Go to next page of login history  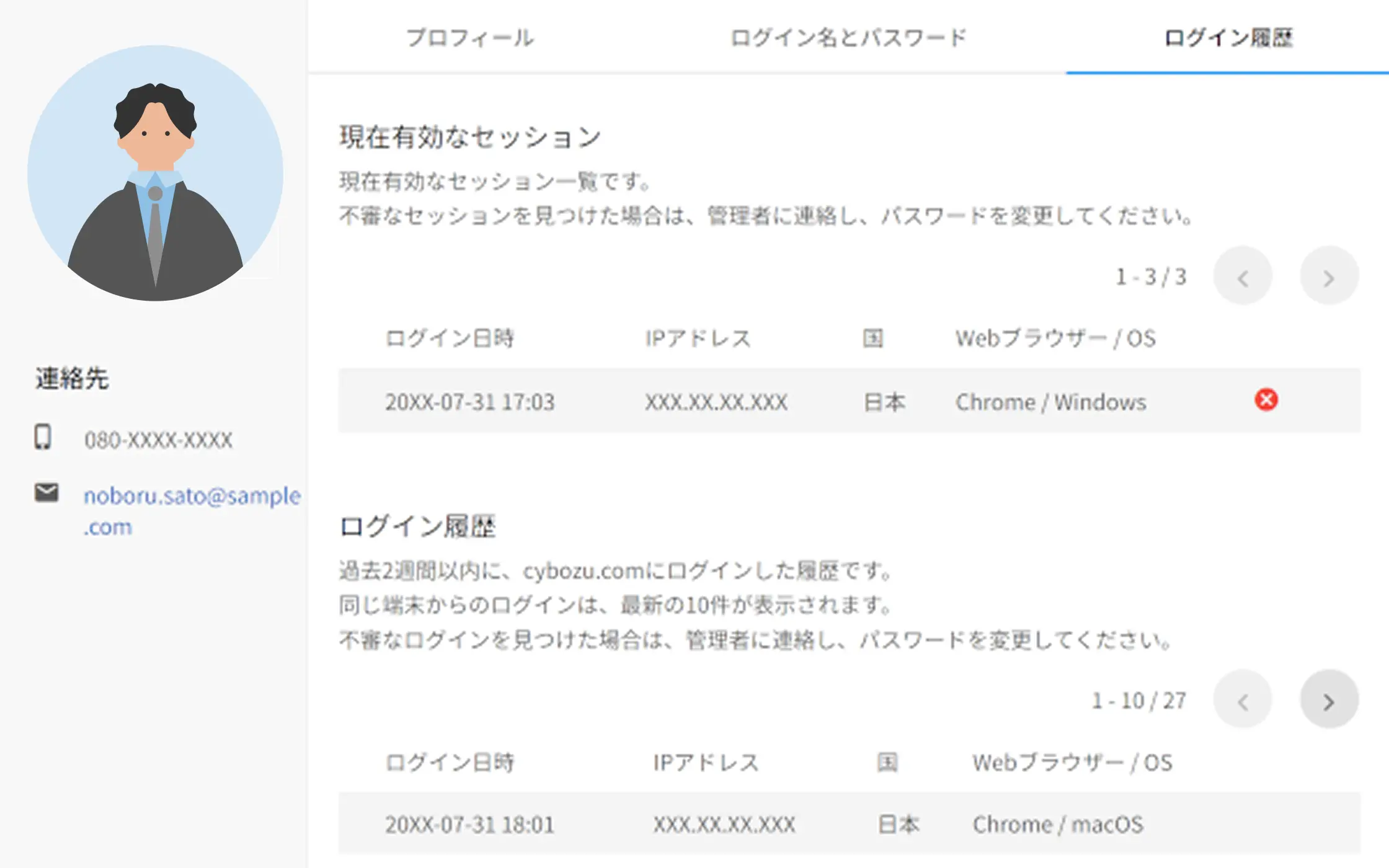[1329, 701]
